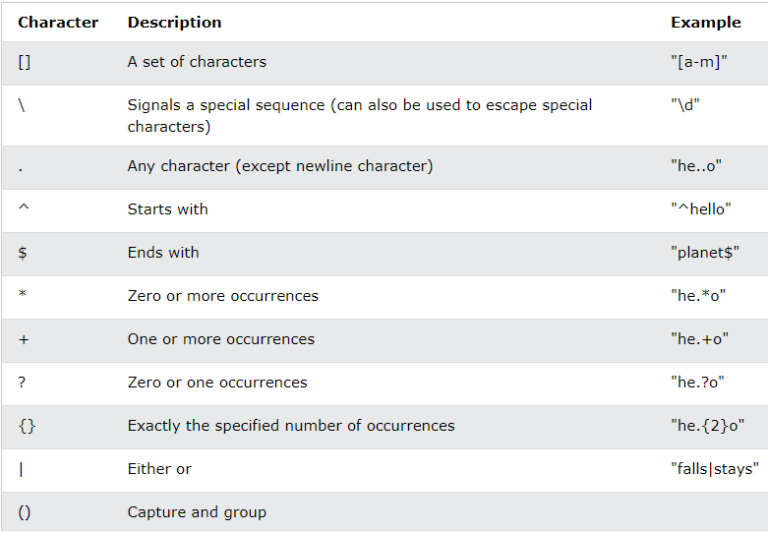This screenshot has height=533, width=768.
Task: Click the "Example" column header
Action: [706, 23]
